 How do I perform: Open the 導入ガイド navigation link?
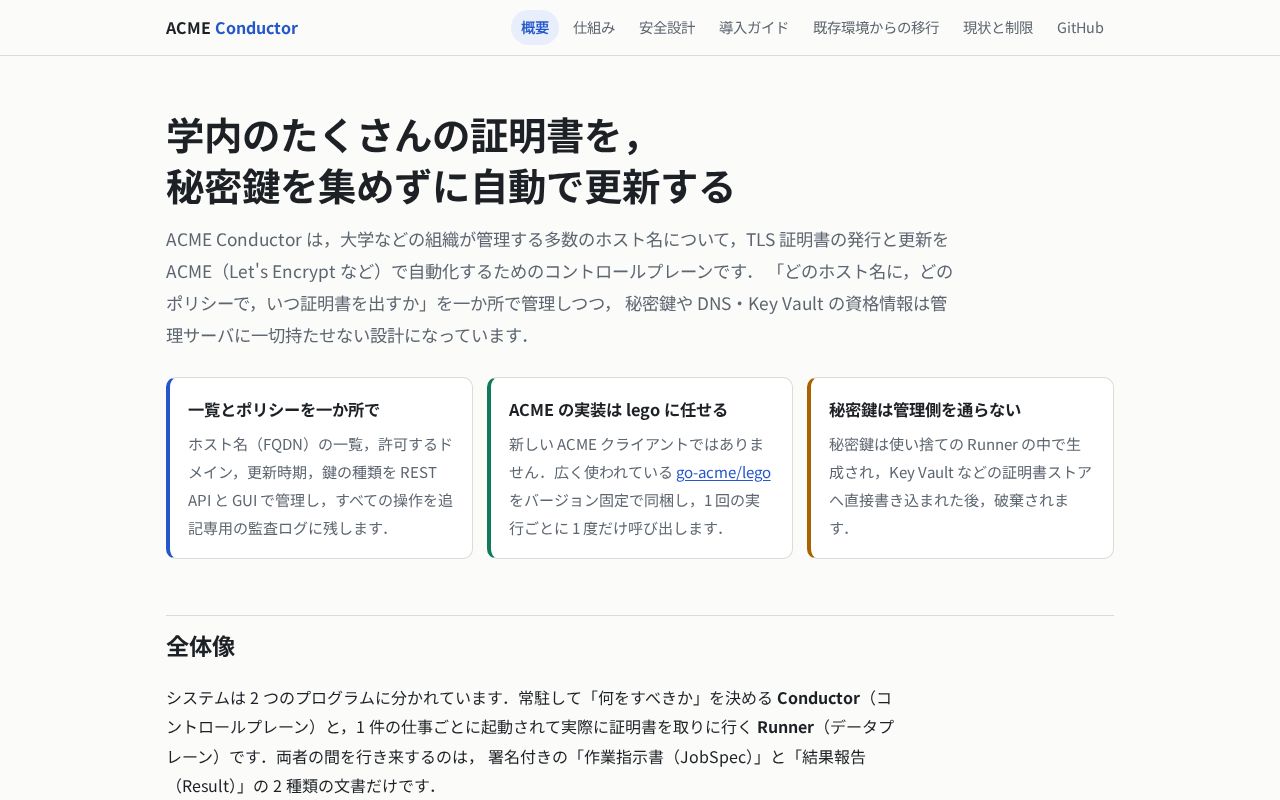click(754, 28)
